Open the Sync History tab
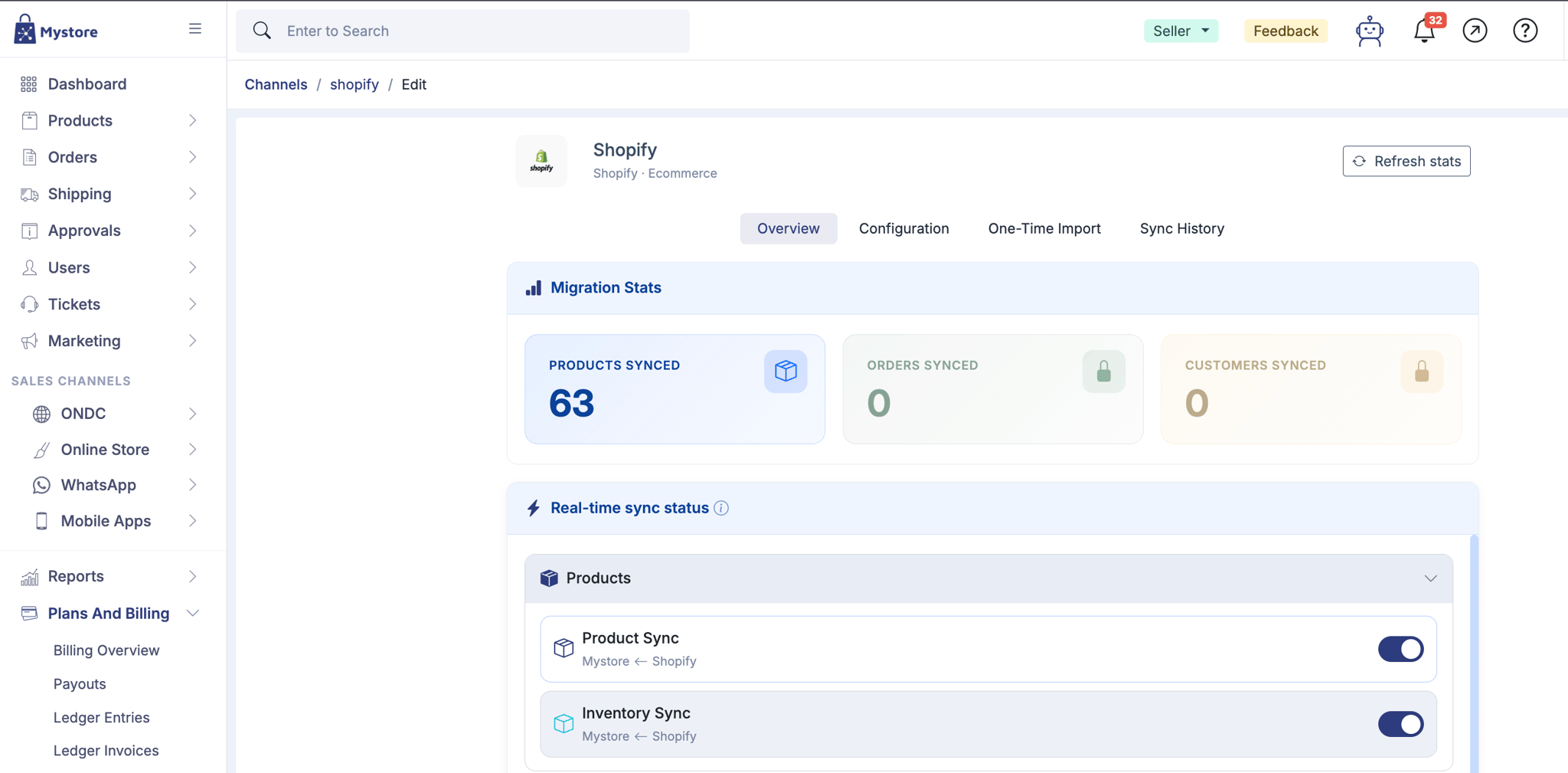Viewport: 1568px width, 773px height. pos(1181,228)
